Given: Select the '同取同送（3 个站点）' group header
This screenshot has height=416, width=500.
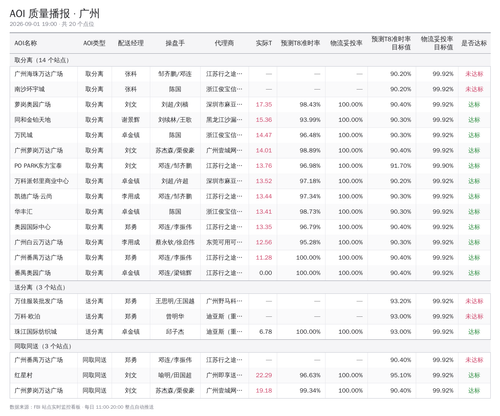Looking at the screenshot, I should (250, 346).
